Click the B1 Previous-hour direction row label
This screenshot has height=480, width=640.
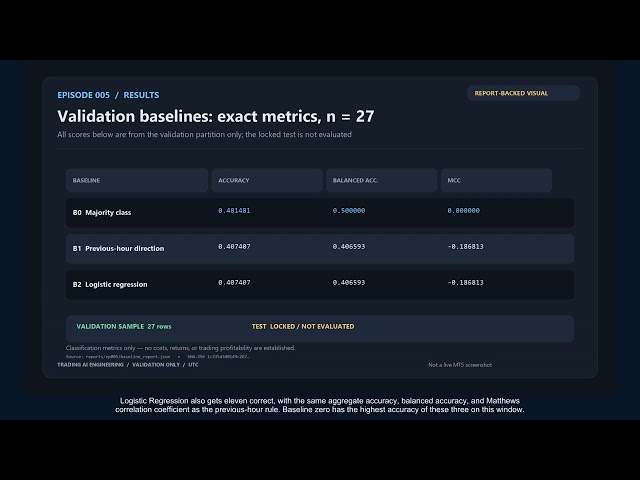click(x=118, y=248)
